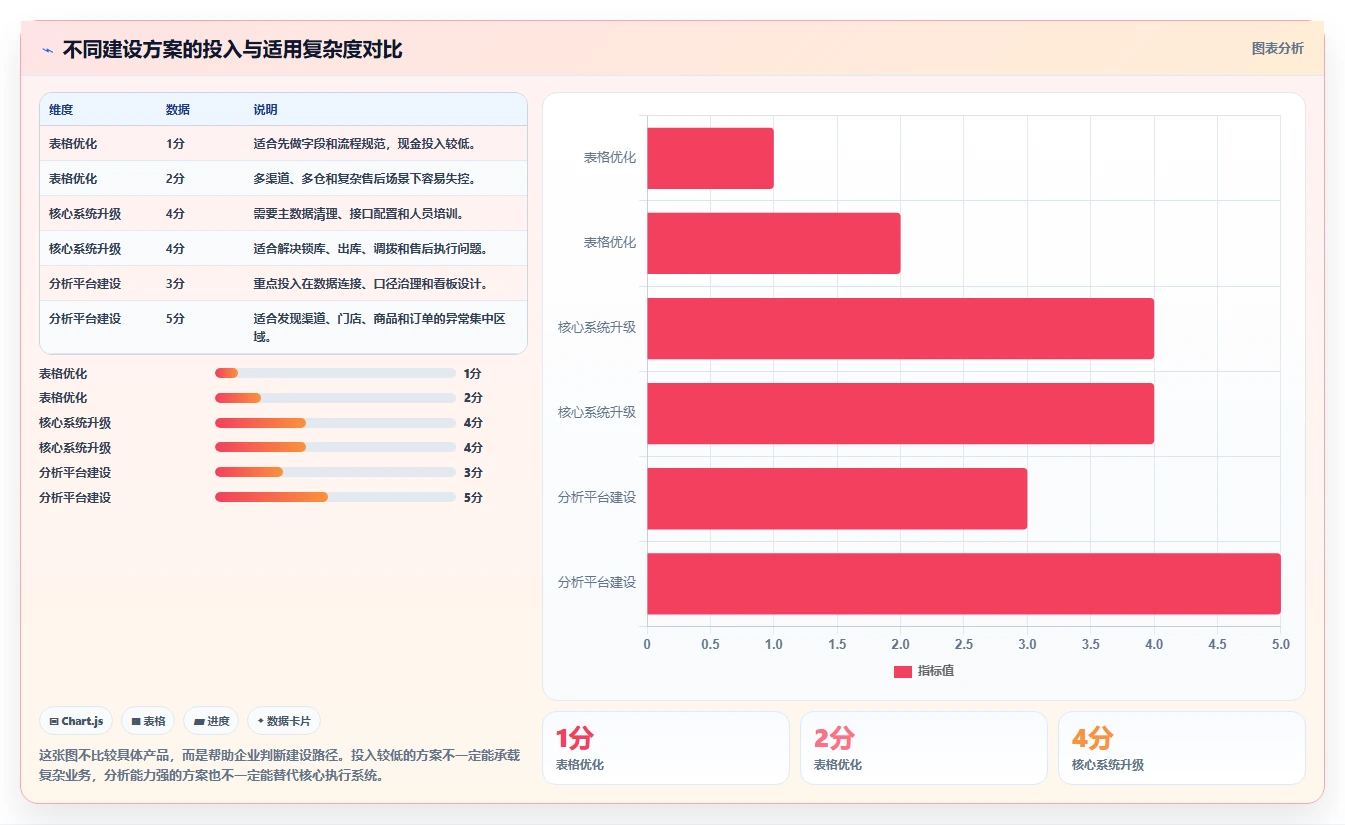
Task: Select the 进度 tag chip
Action: coord(211,721)
